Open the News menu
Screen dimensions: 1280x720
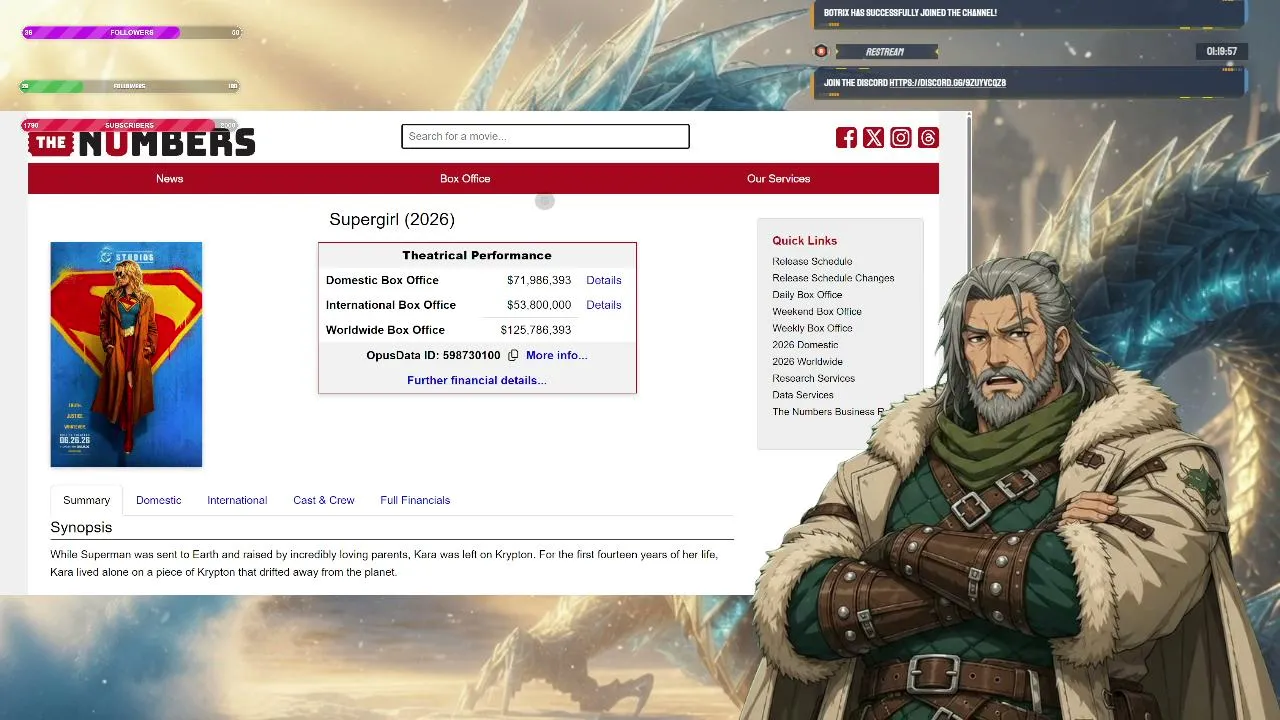169,179
